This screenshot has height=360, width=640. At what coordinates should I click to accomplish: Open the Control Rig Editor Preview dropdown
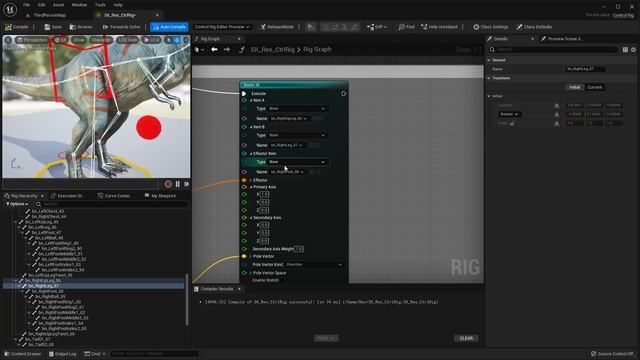[x=222, y=27]
